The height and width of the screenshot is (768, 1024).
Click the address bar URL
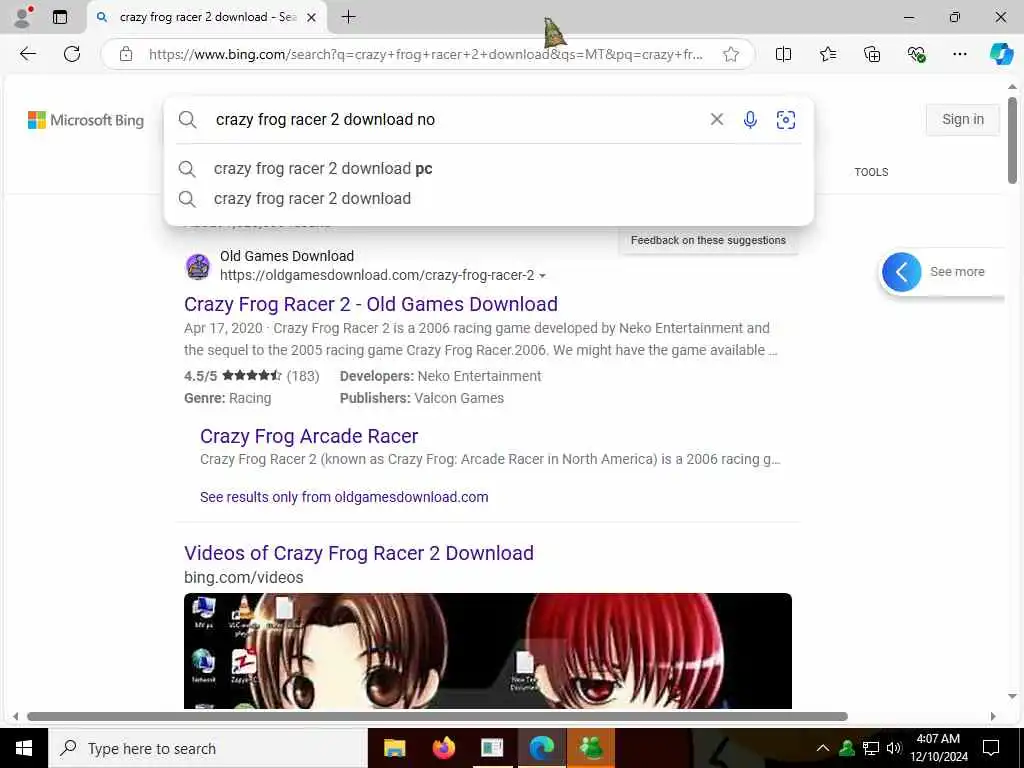pyautogui.click(x=425, y=54)
